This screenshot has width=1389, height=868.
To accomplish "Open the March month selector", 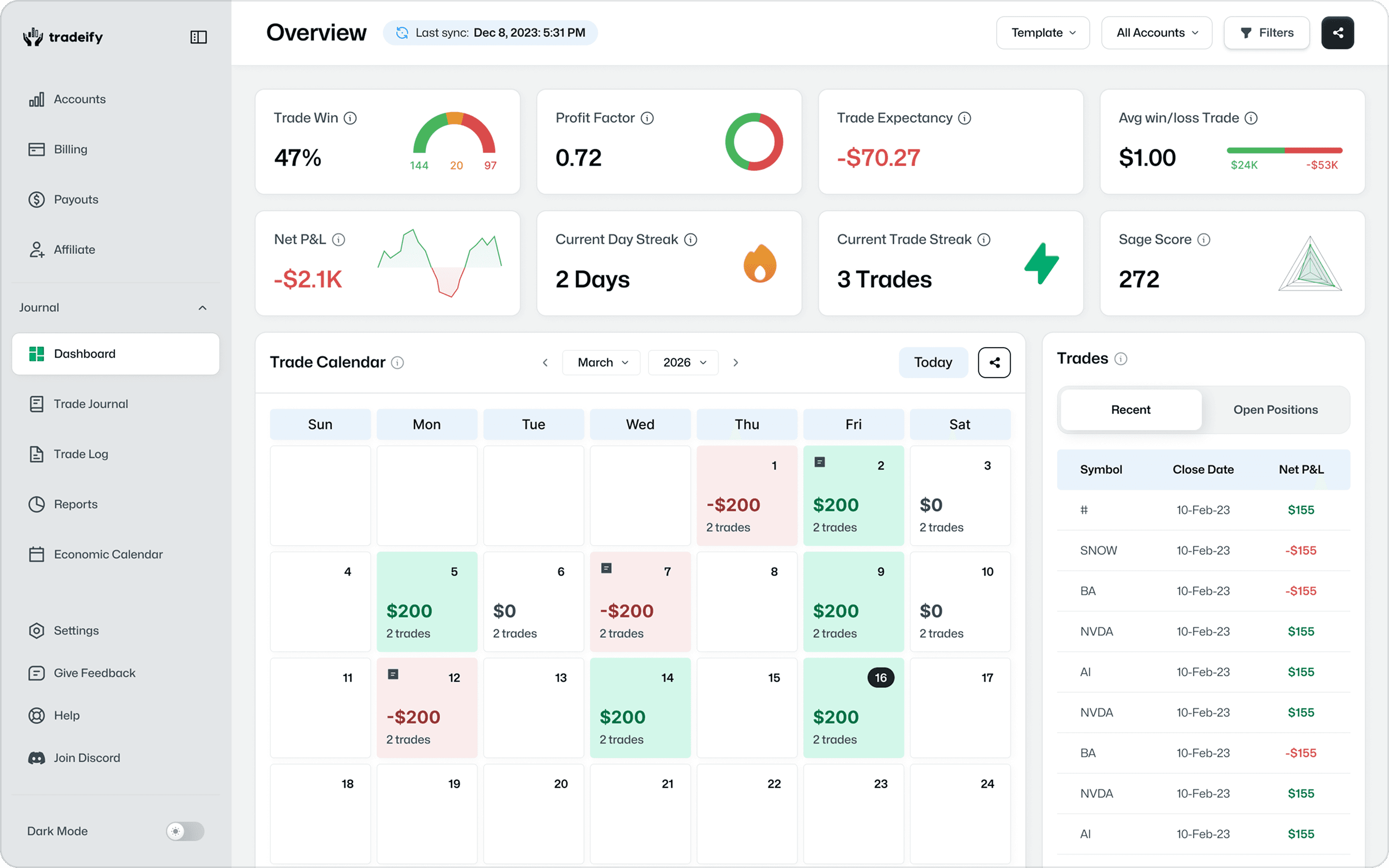I will pyautogui.click(x=601, y=362).
